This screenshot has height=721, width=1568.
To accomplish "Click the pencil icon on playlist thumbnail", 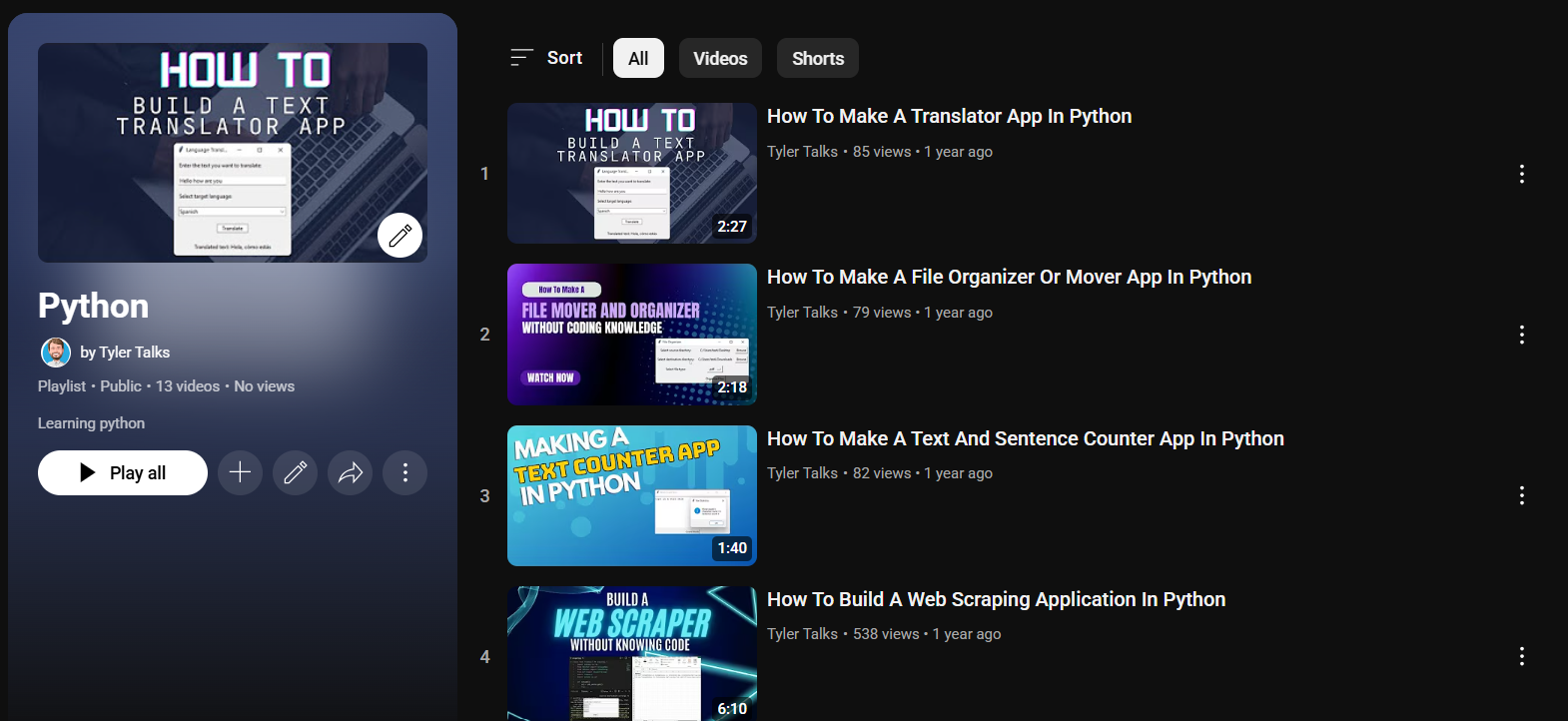I will 399,236.
